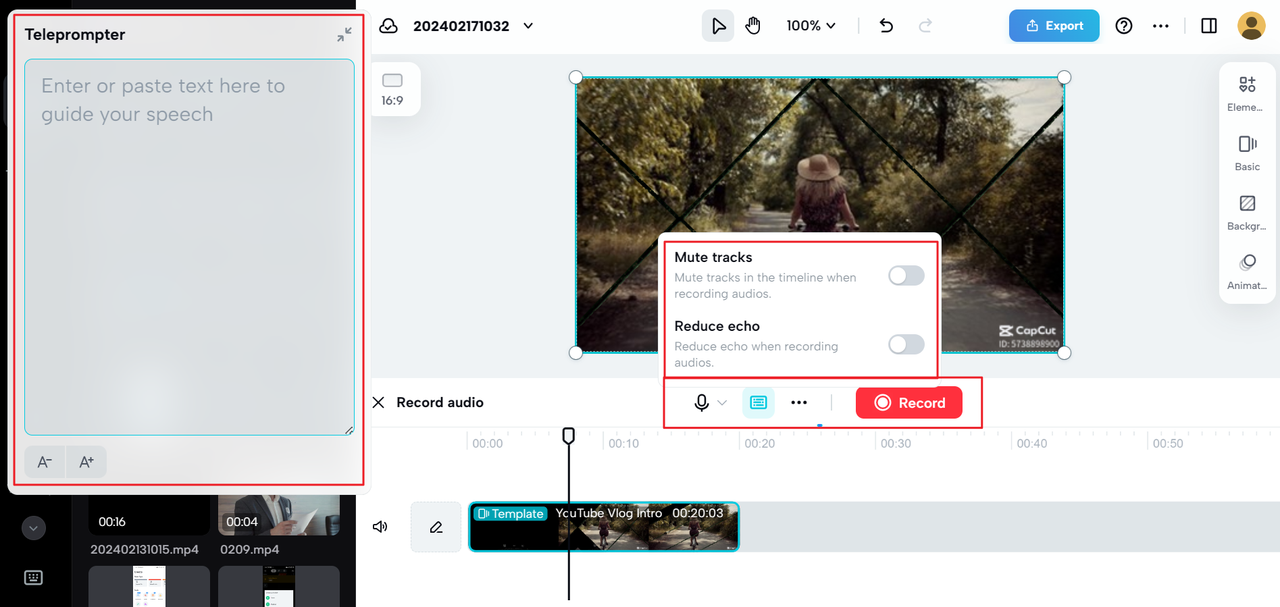The width and height of the screenshot is (1280, 607).
Task: Enable the Reduce echo switch
Action: coord(906,344)
